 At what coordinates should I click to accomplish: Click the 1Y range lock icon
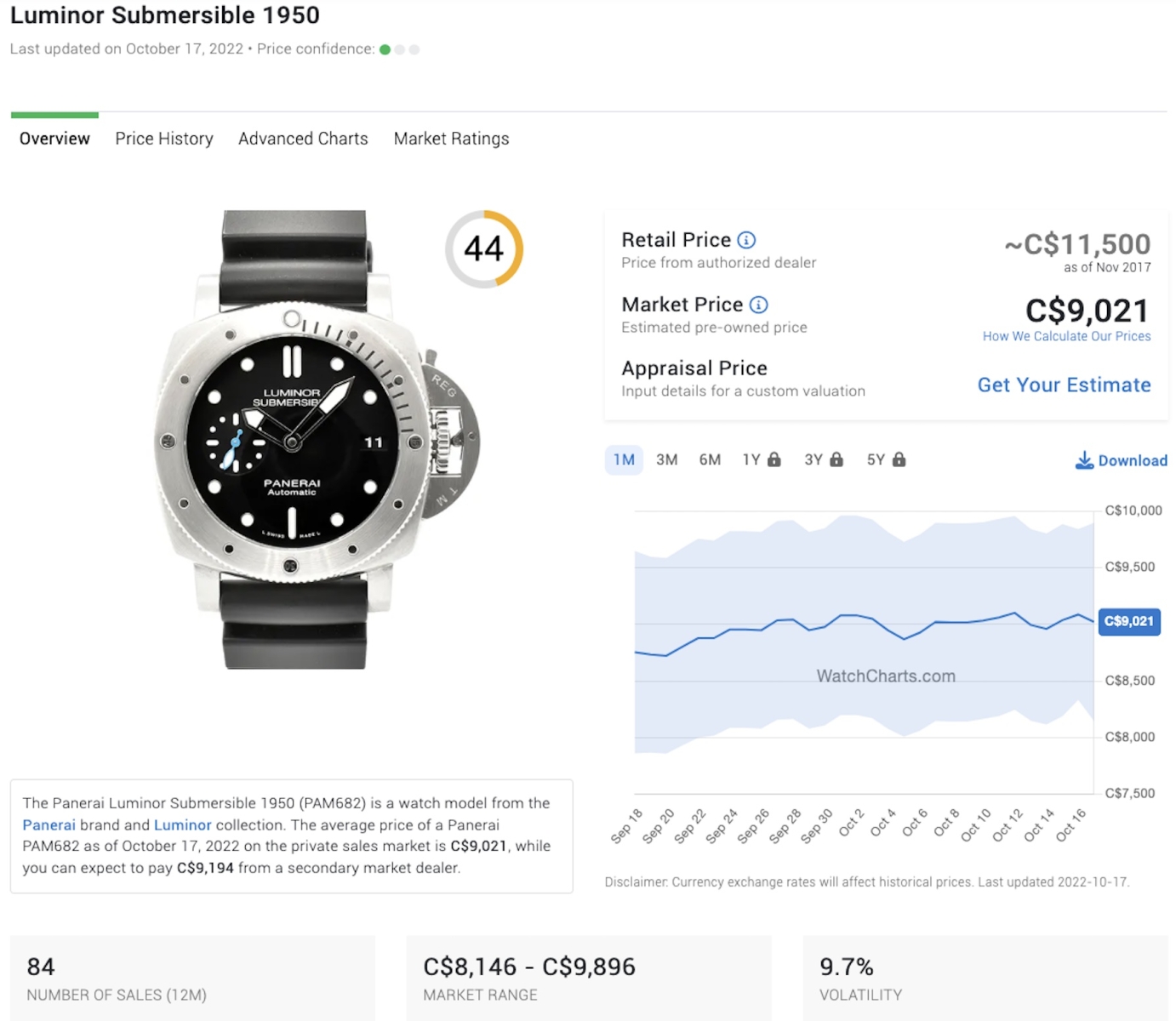tap(774, 459)
